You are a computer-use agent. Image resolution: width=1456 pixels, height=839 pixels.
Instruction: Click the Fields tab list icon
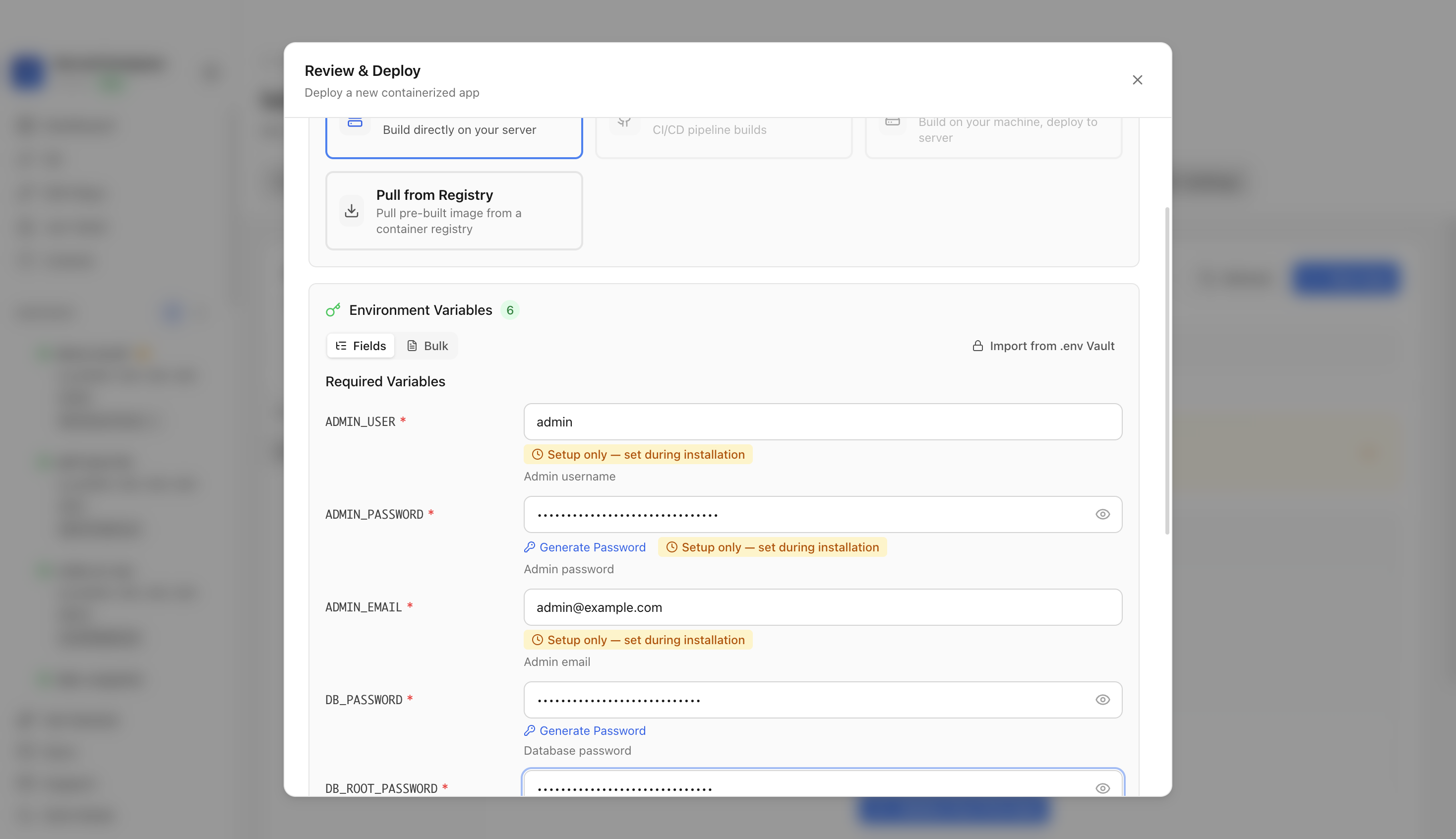point(341,346)
